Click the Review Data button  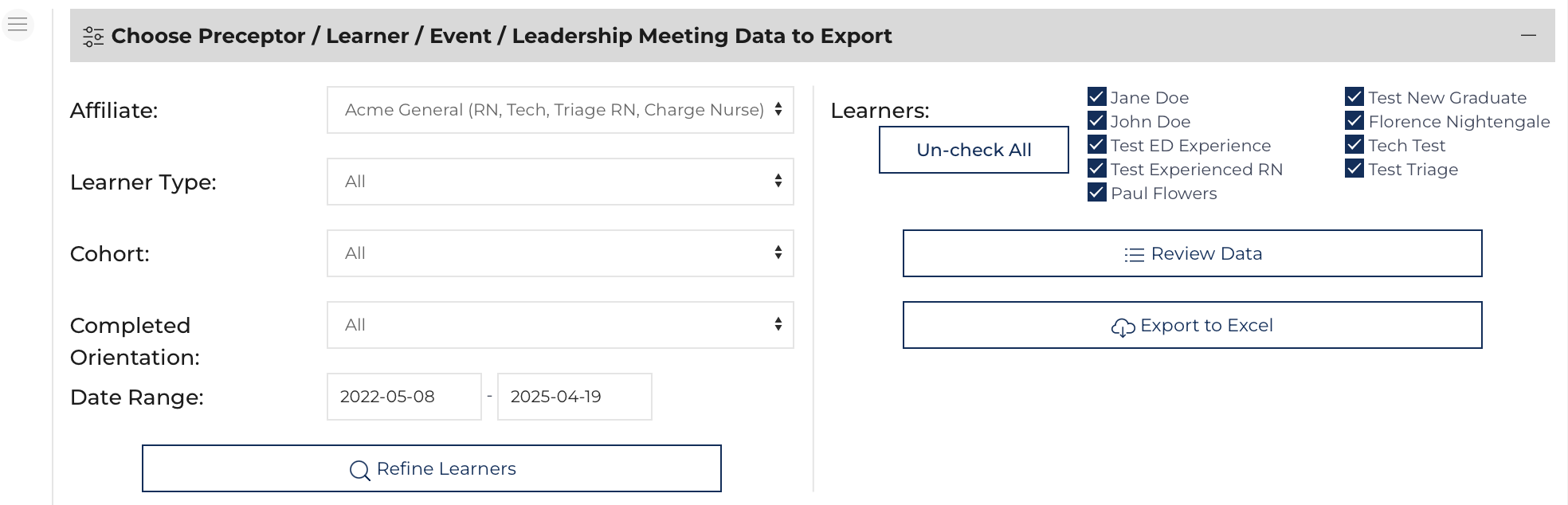[x=1192, y=253]
